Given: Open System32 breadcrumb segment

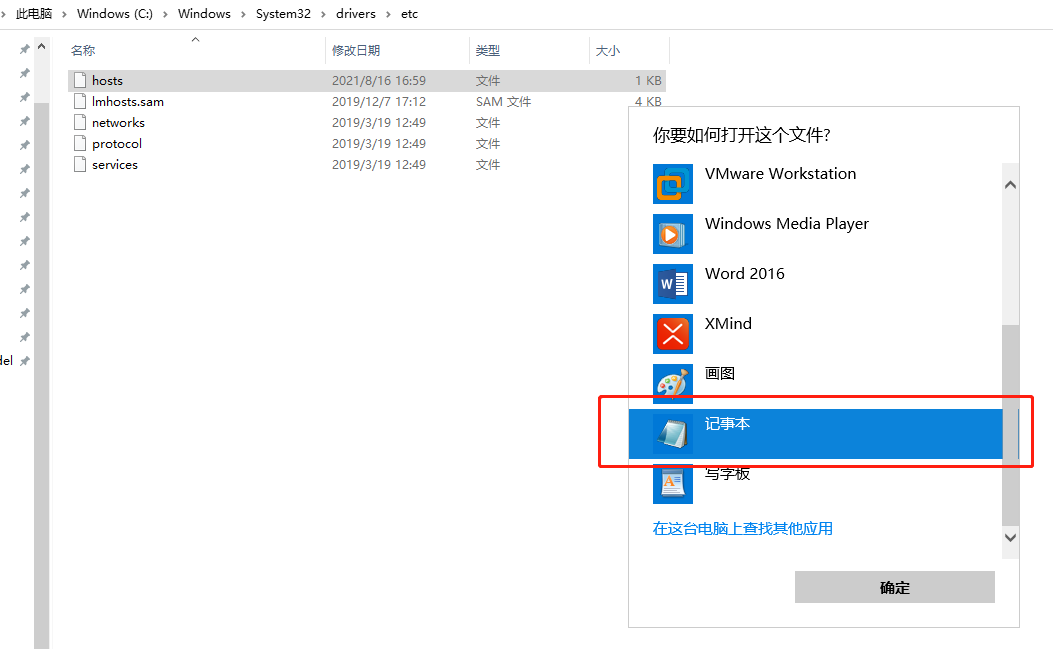Looking at the screenshot, I should pyautogui.click(x=283, y=13).
